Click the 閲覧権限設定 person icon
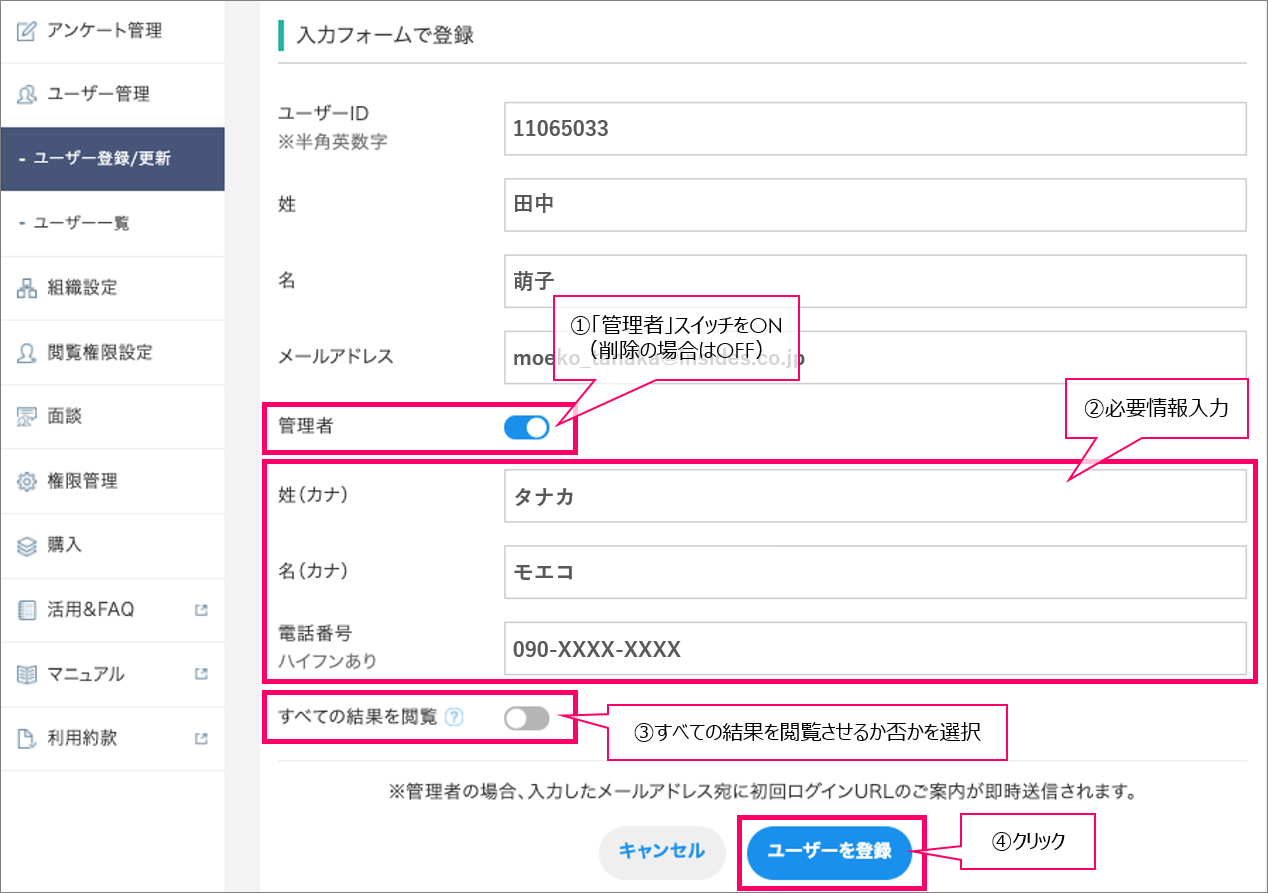Screen dimensions: 1268x893 point(27,353)
